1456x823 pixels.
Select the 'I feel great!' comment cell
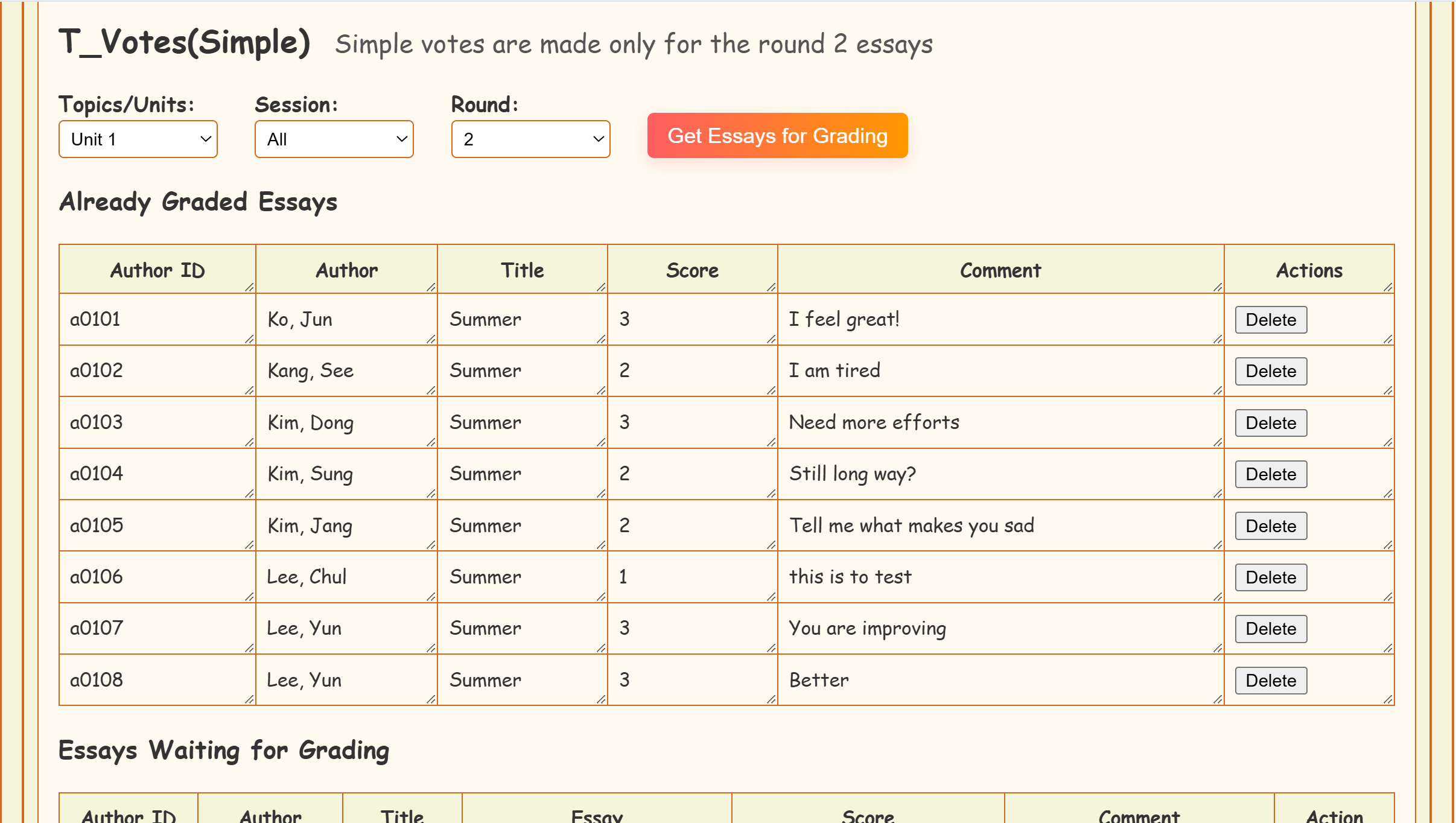point(1000,319)
